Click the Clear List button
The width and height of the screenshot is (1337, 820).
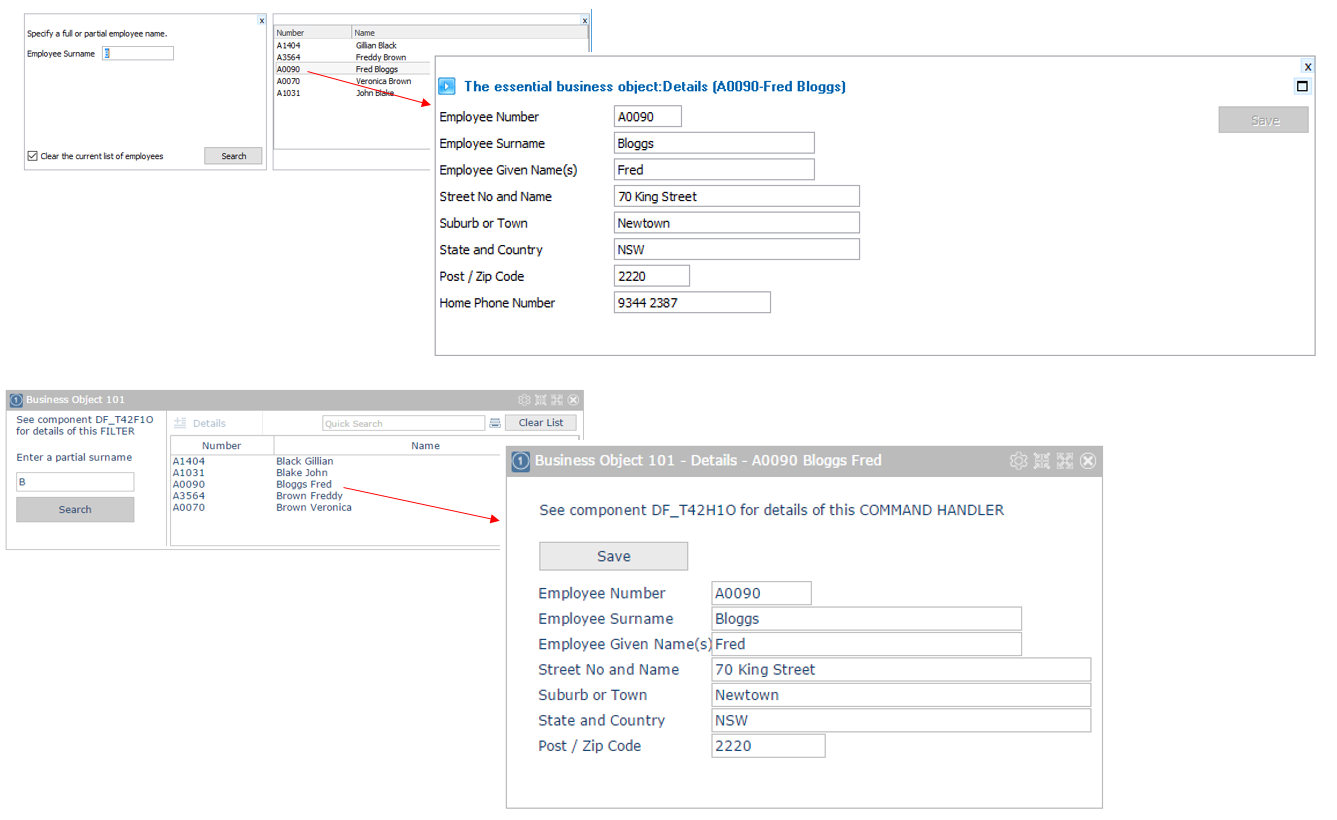click(x=541, y=423)
